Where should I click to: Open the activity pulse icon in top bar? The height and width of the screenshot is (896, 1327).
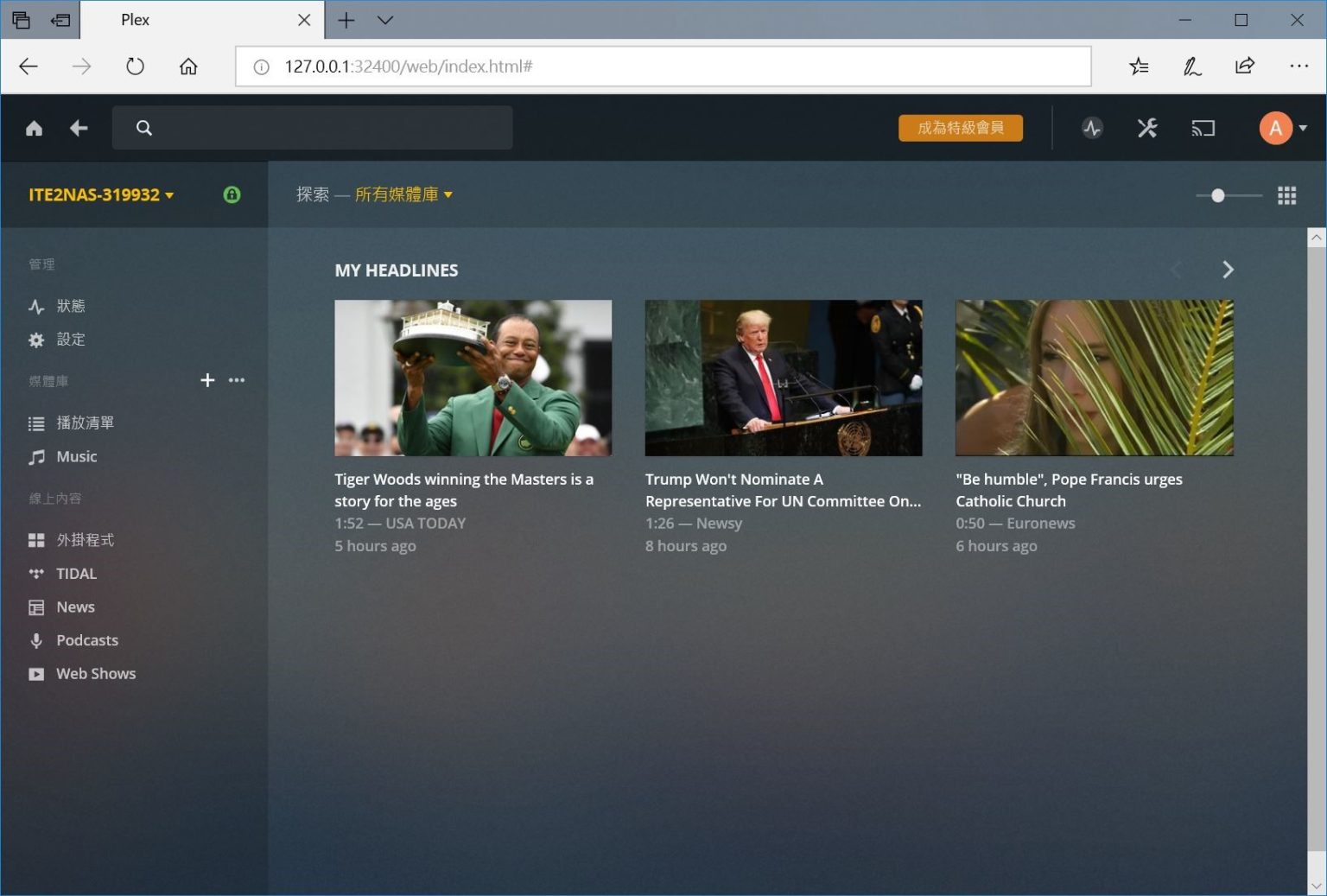coord(1092,129)
